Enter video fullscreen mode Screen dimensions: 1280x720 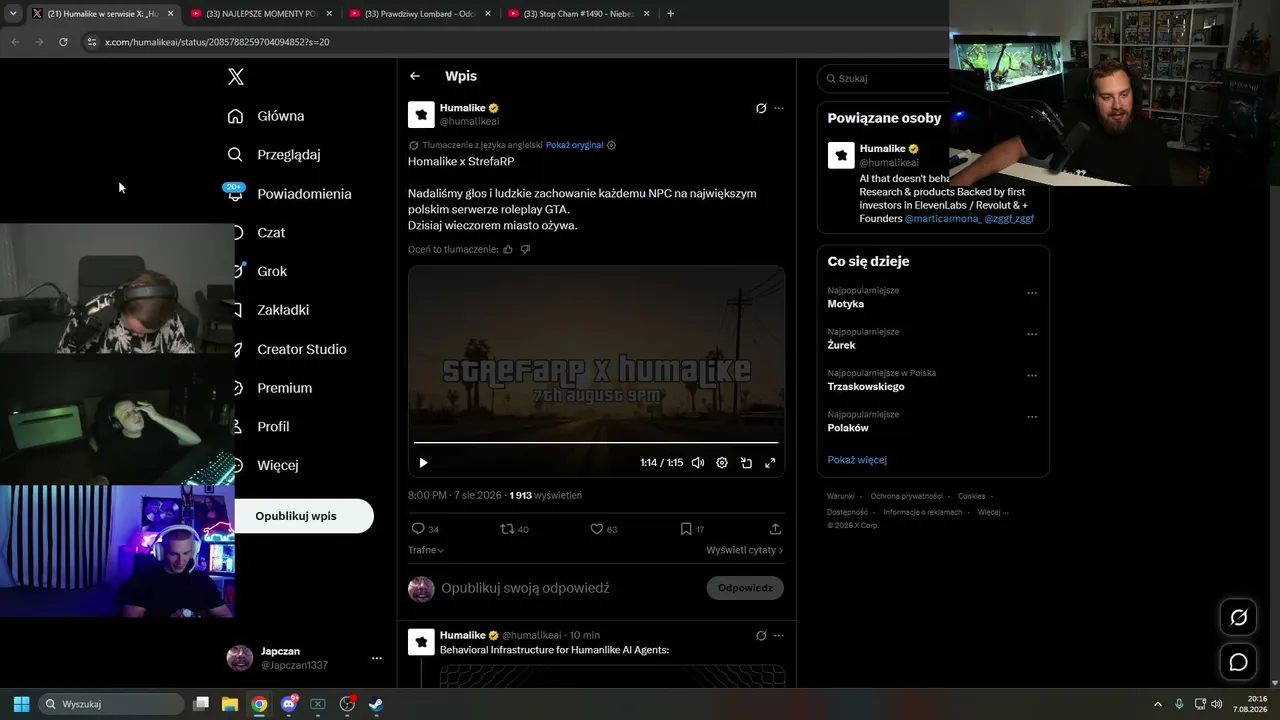pyautogui.click(x=770, y=463)
